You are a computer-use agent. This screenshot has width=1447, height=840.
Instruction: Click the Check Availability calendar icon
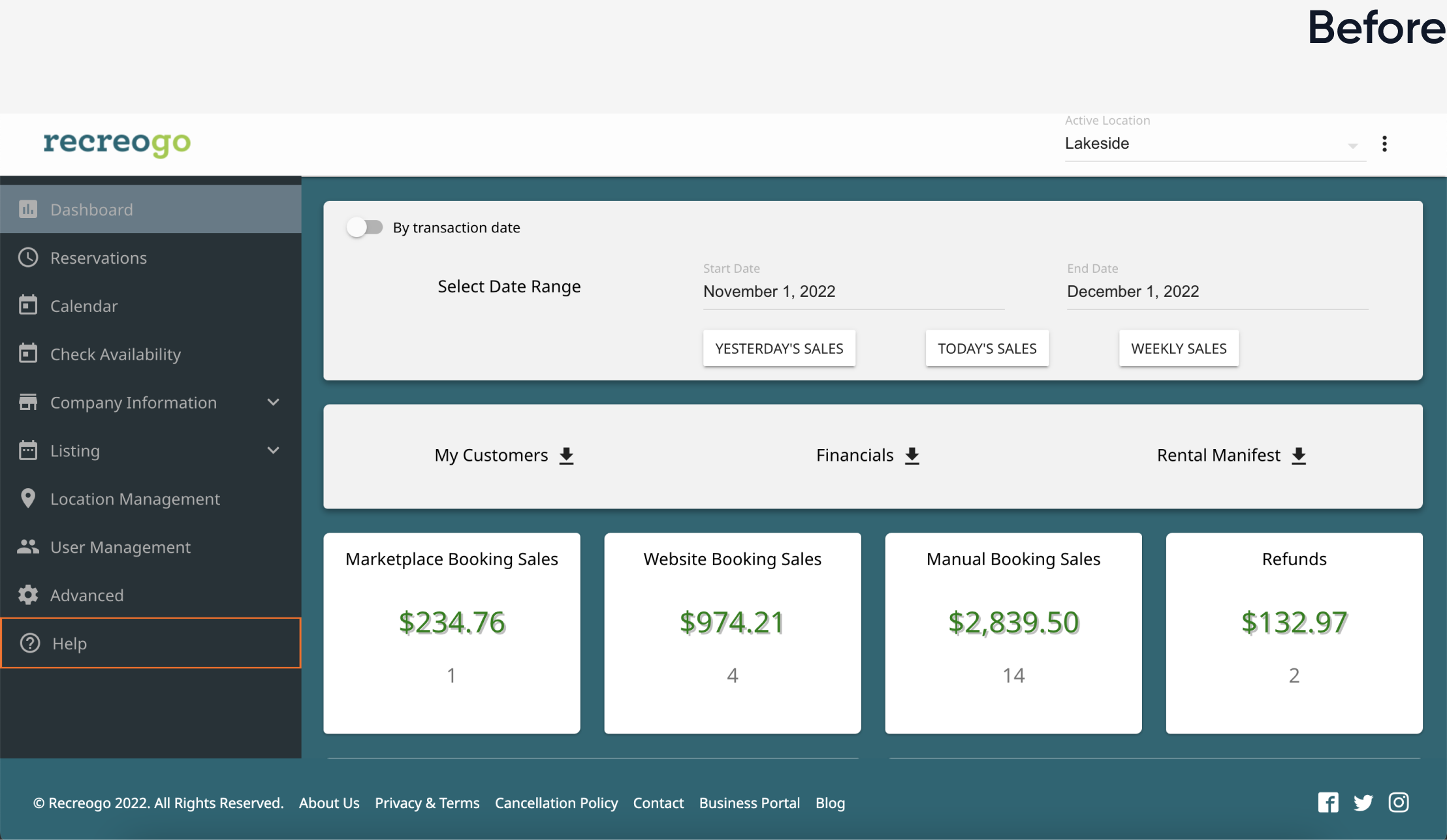tap(28, 353)
